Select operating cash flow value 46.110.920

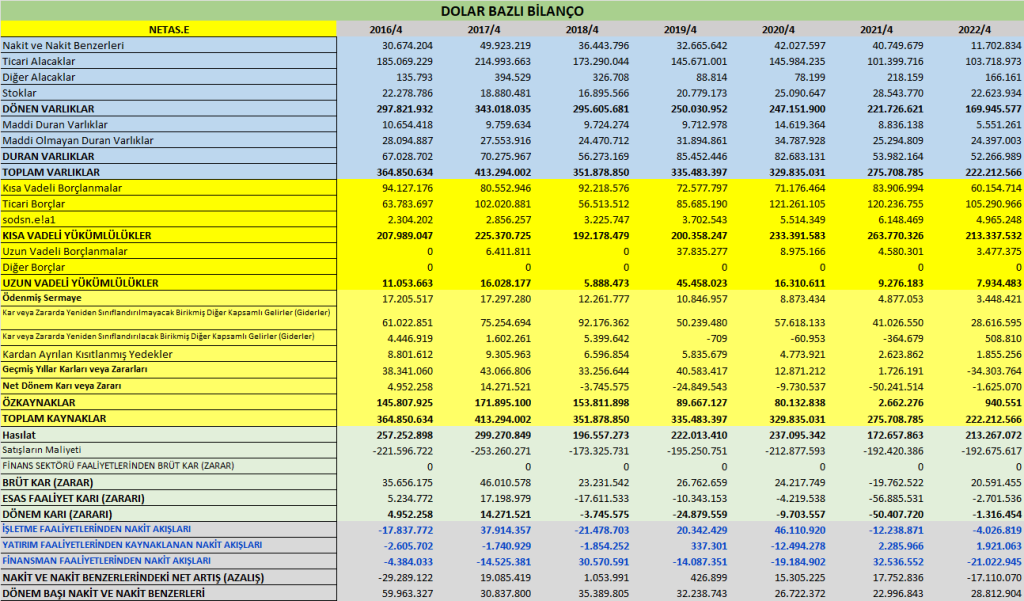pyautogui.click(x=797, y=530)
